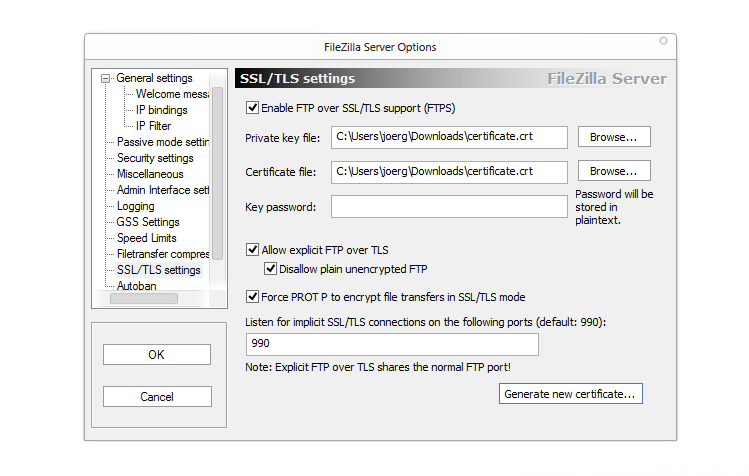Focus the Key password field

(449, 206)
